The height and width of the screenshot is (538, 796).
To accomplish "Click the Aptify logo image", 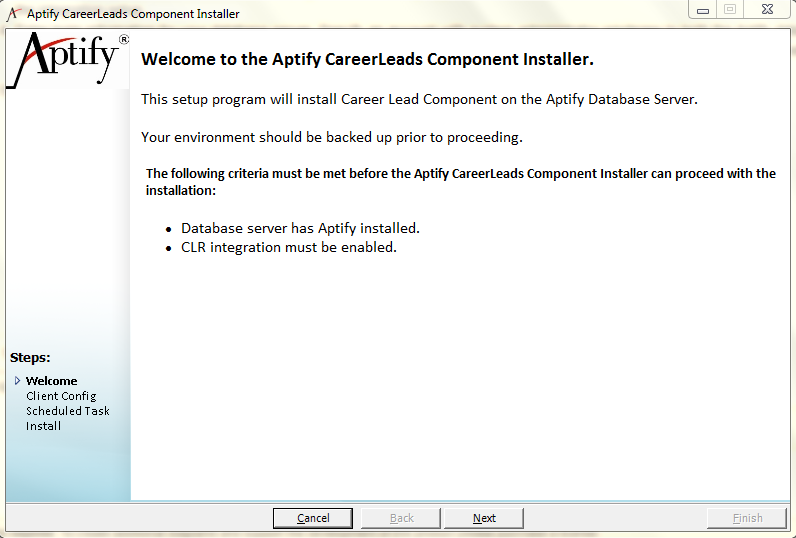I will pyautogui.click(x=68, y=59).
